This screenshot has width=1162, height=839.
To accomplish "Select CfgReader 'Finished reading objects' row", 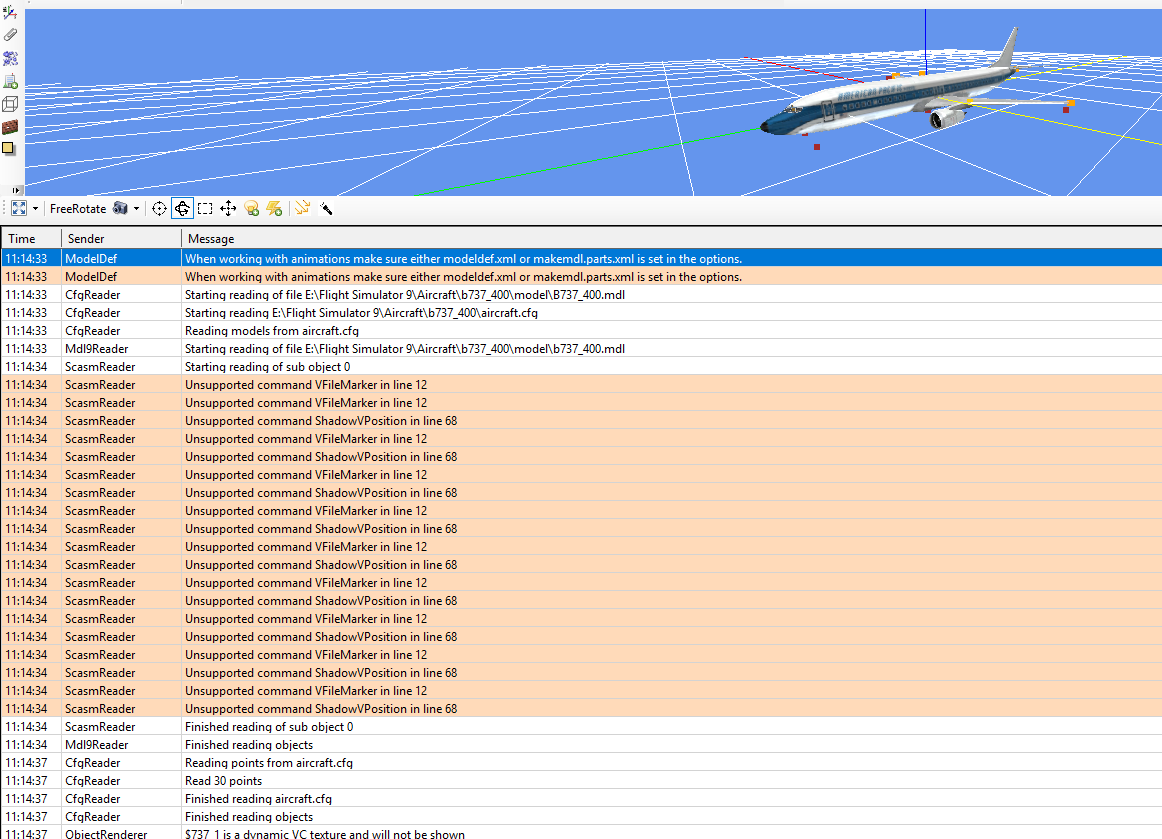I will pos(581,817).
